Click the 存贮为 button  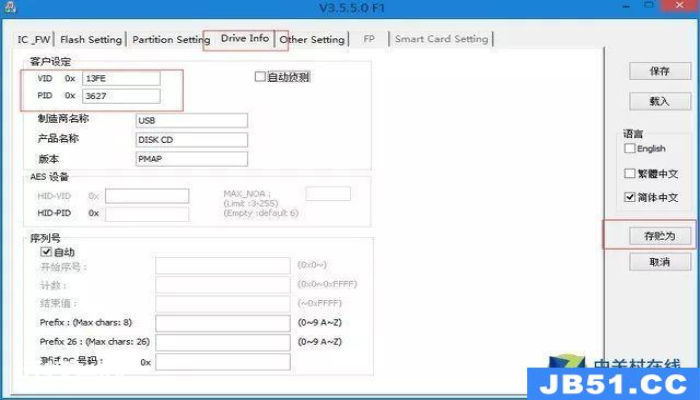pyautogui.click(x=660, y=236)
